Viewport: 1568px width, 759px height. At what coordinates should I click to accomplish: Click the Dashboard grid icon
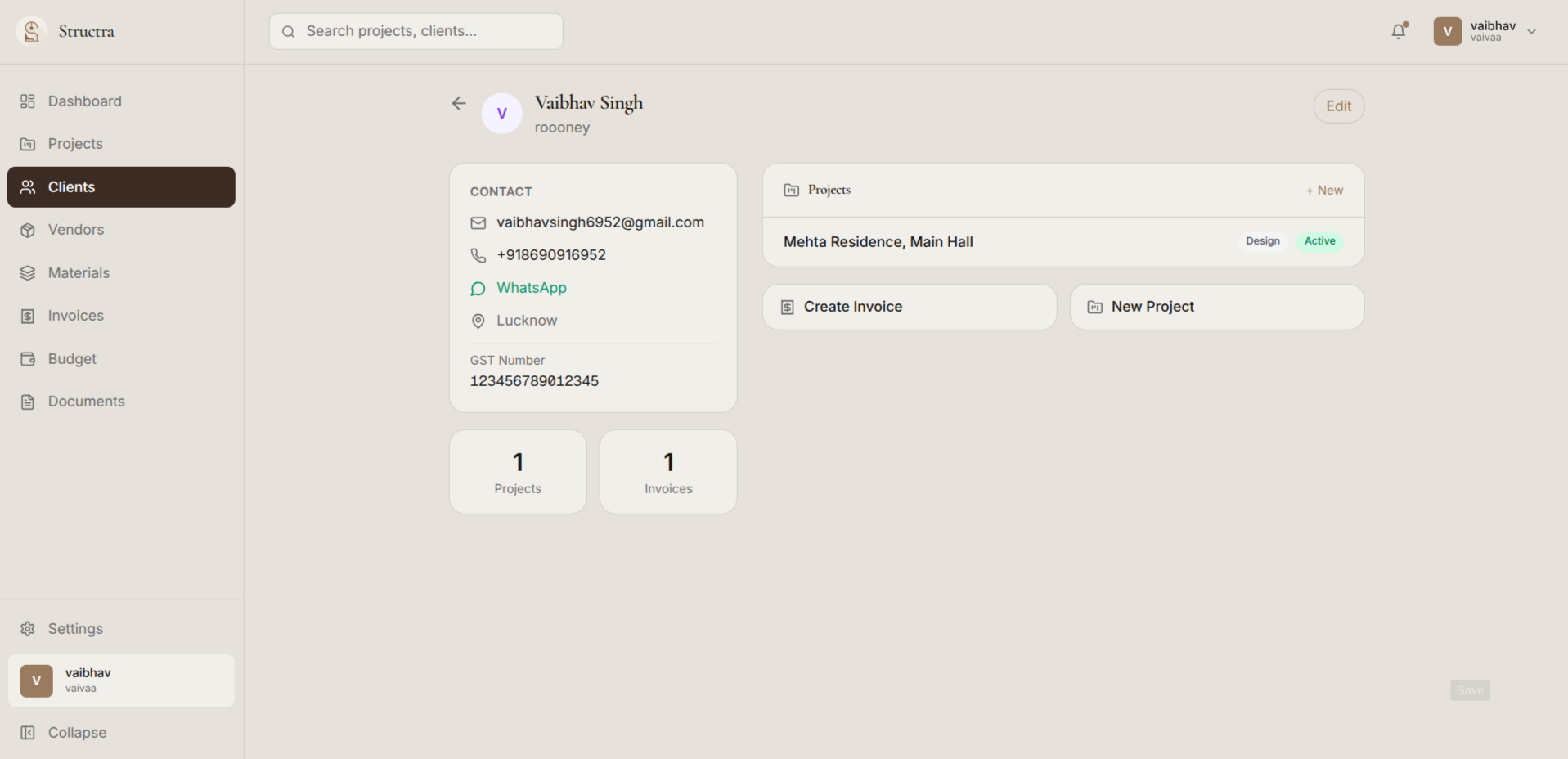click(28, 101)
